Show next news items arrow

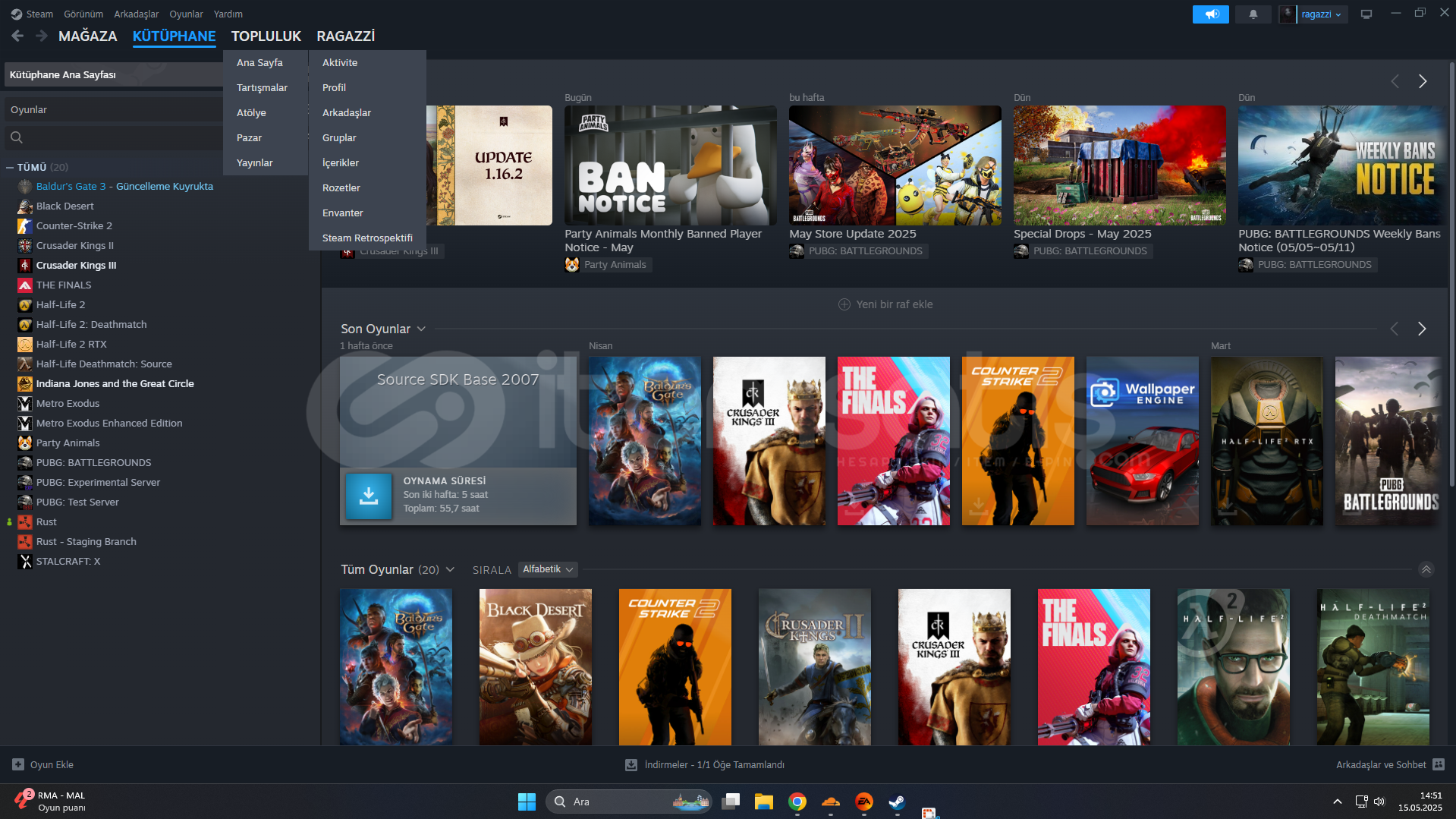coord(1423,81)
